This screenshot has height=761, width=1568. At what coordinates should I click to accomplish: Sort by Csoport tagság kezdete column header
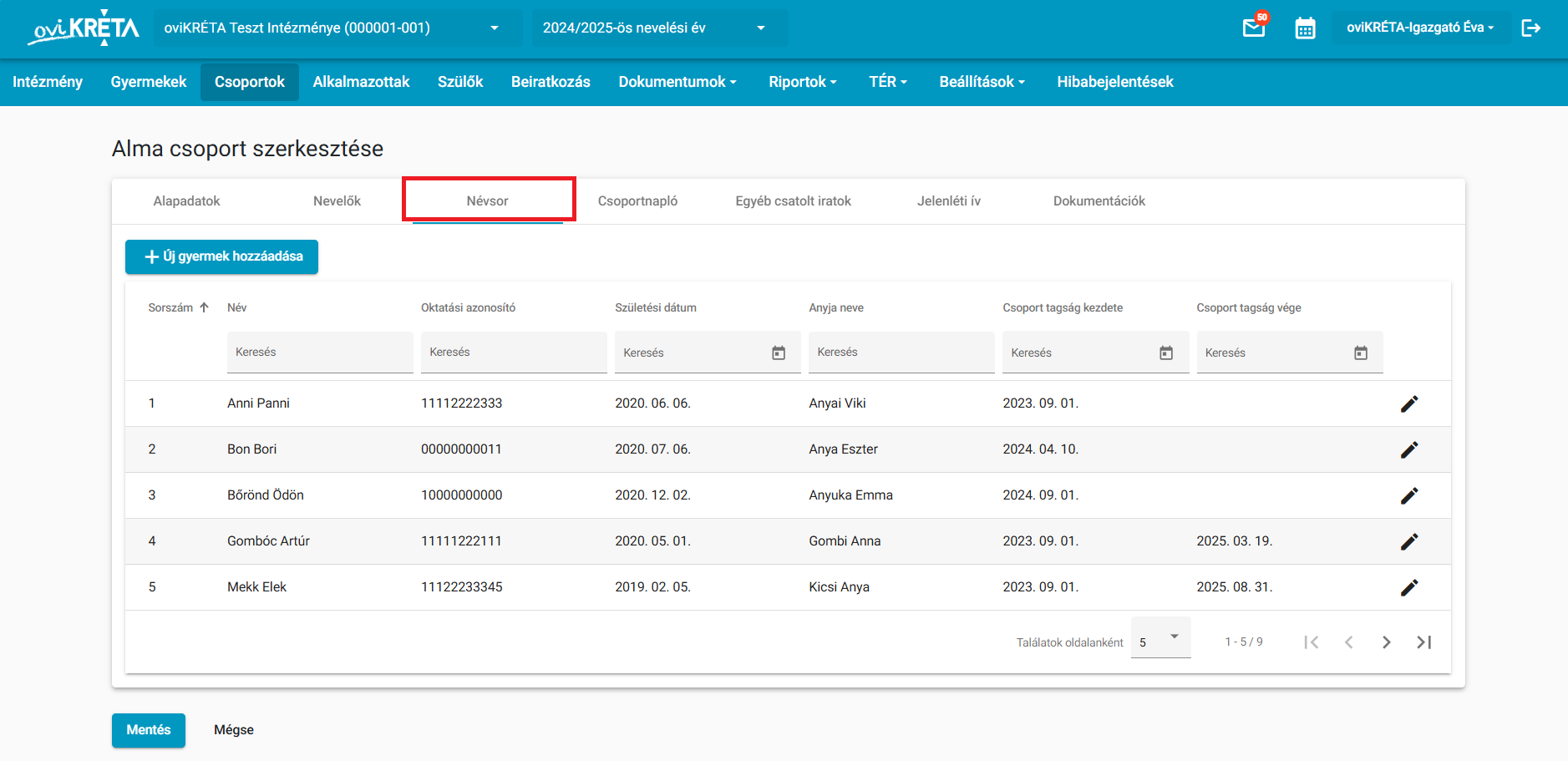click(x=1063, y=307)
